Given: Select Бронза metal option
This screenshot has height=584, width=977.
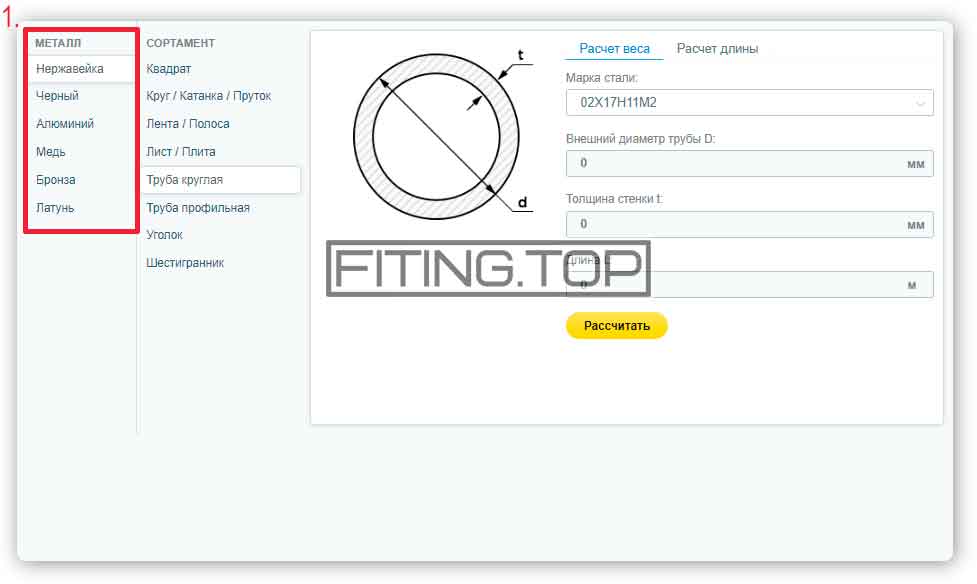Looking at the screenshot, I should (x=55, y=180).
